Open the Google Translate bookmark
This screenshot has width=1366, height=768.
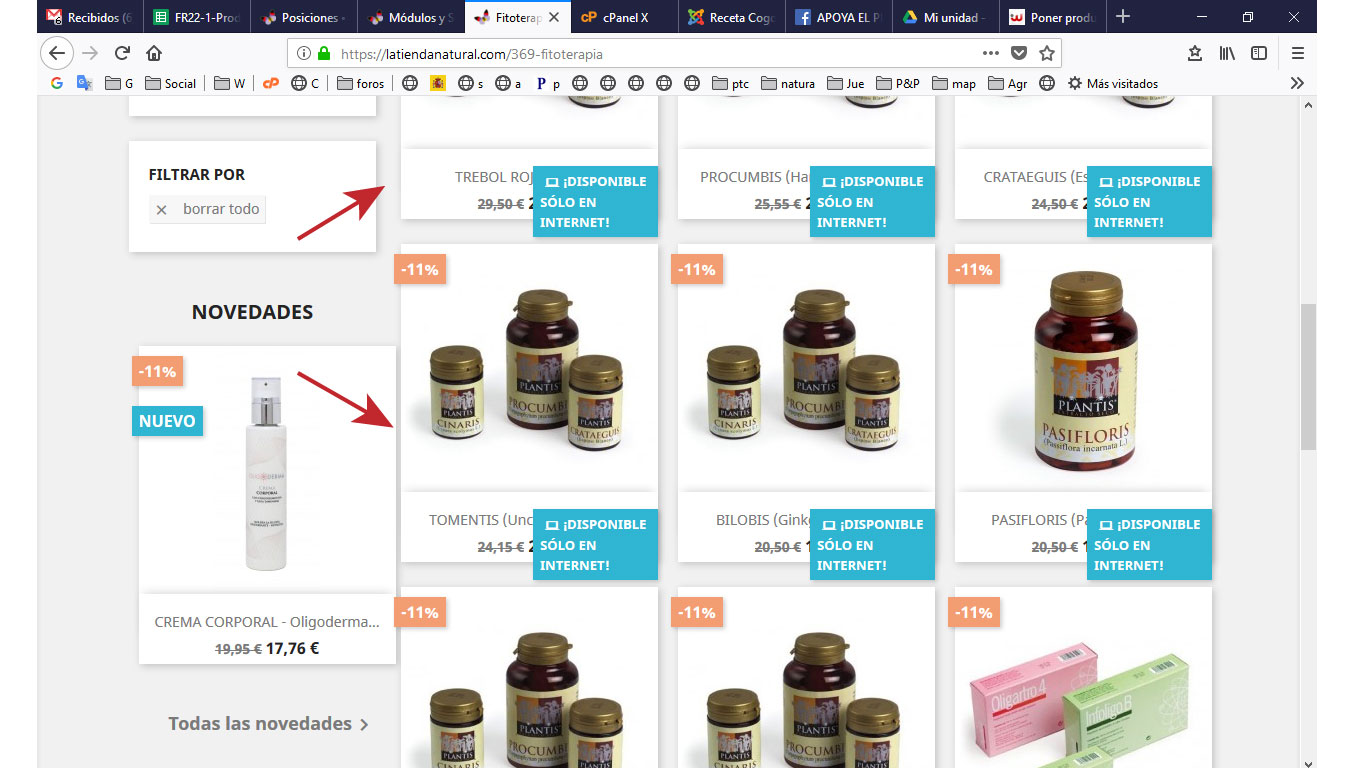85,83
